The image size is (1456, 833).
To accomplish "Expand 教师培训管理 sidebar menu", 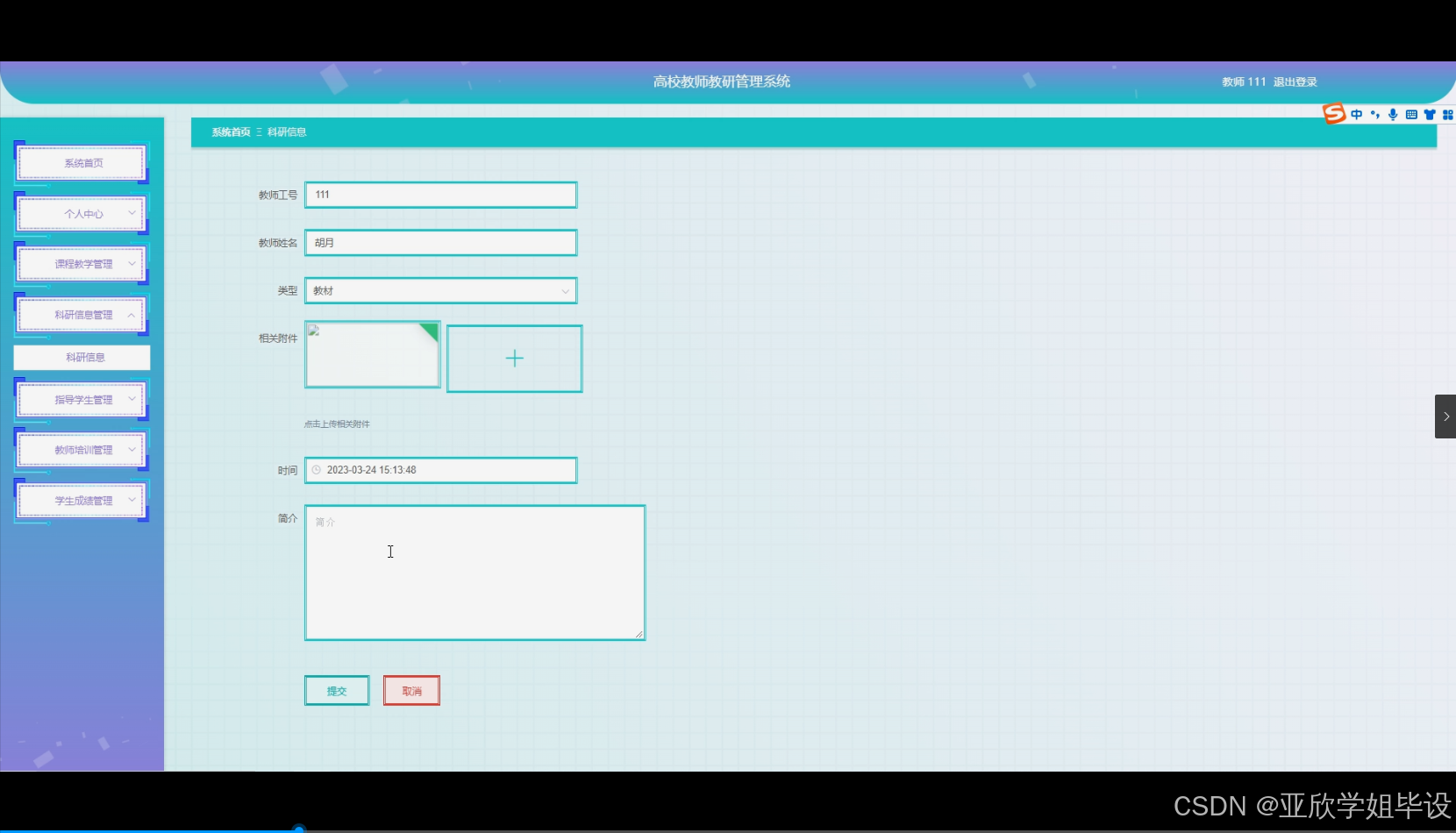I will [x=82, y=450].
